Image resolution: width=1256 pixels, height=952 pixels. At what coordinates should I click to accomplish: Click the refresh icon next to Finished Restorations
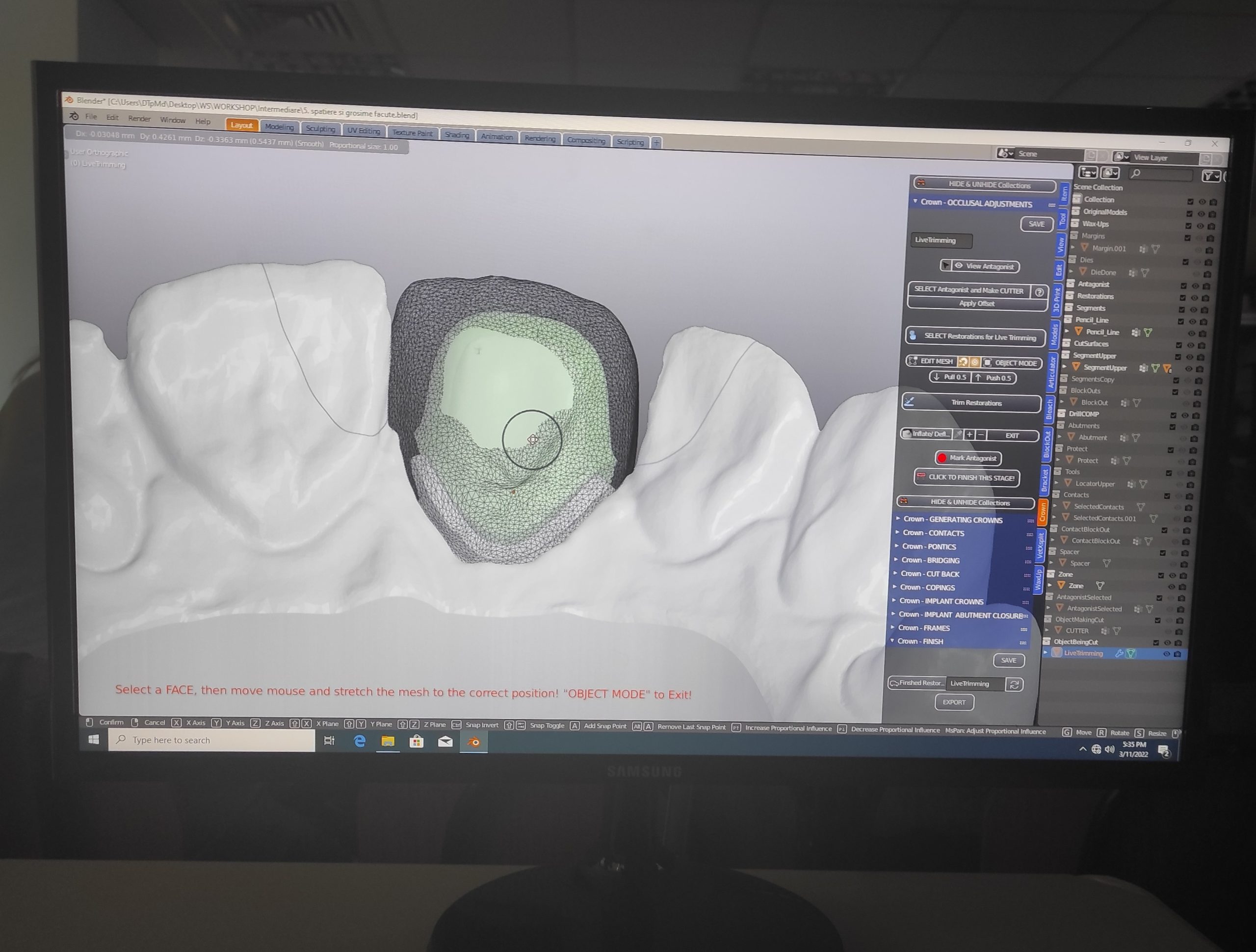click(1014, 685)
